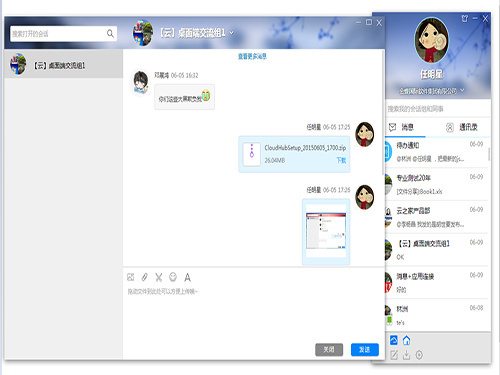Minimize the contacts window

coord(475,19)
